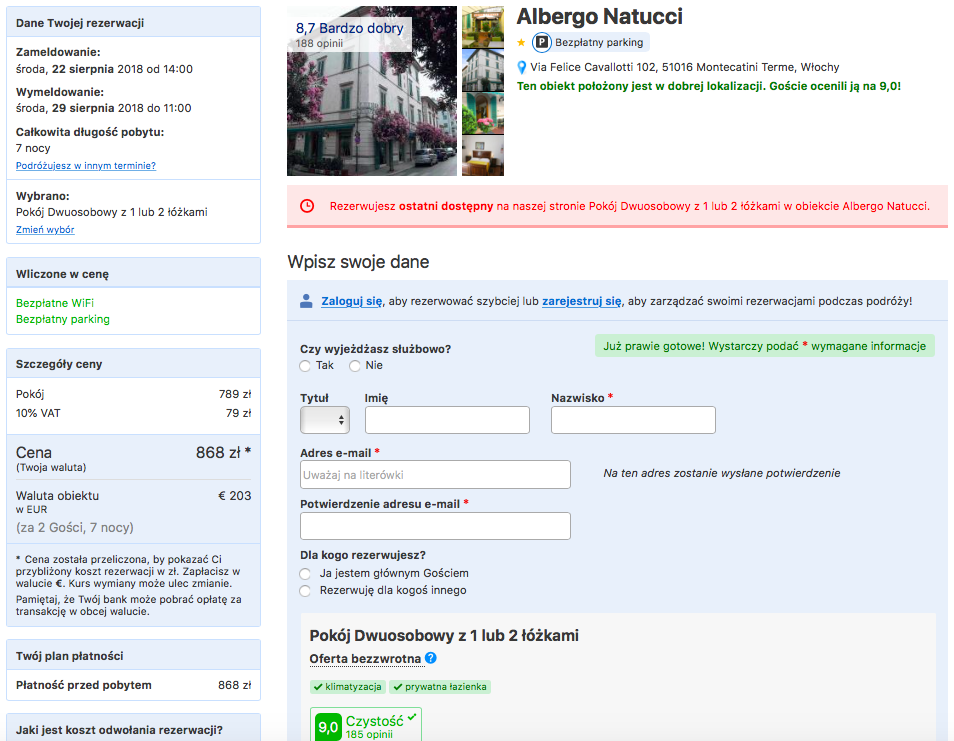The image size is (954, 741).
Task: Click the blue map pin location icon
Action: pyautogui.click(x=521, y=68)
